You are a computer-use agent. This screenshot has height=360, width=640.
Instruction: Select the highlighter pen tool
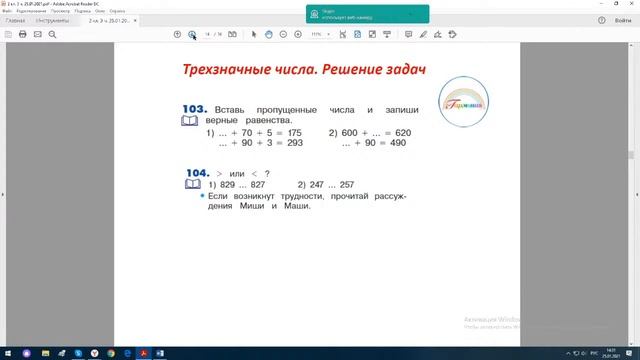(x=423, y=34)
